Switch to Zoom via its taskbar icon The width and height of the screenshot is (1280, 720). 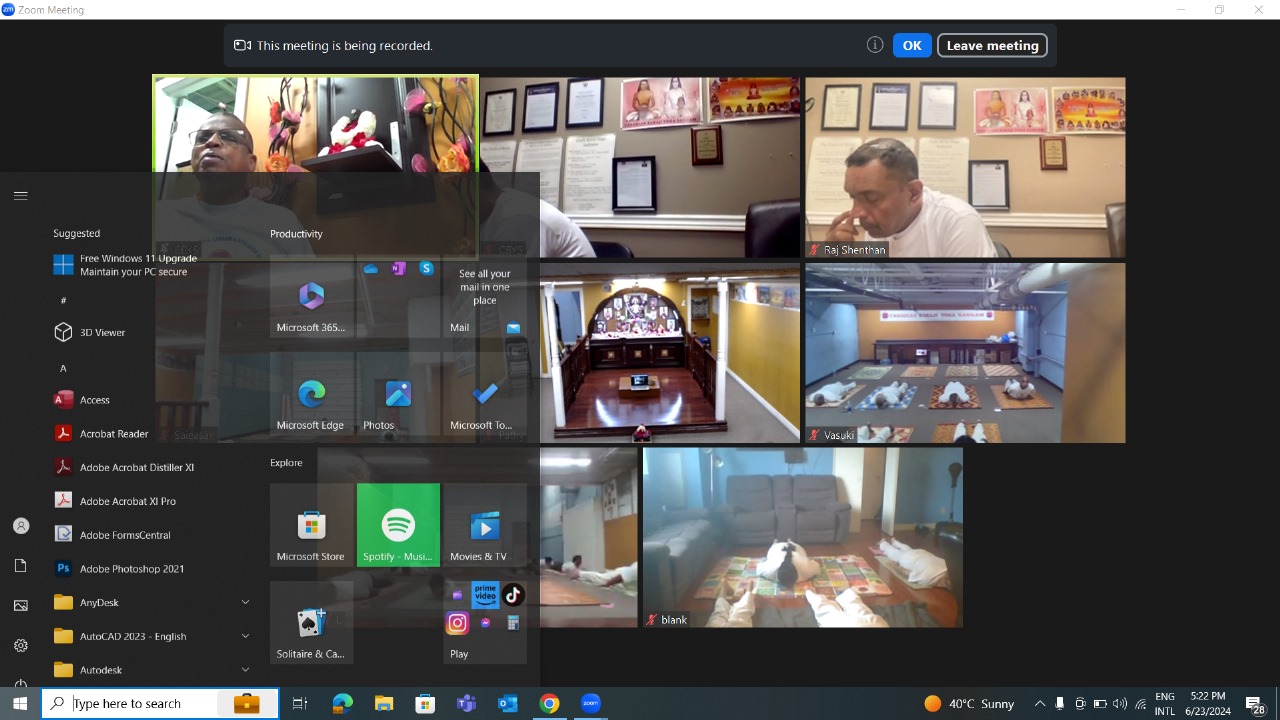591,704
